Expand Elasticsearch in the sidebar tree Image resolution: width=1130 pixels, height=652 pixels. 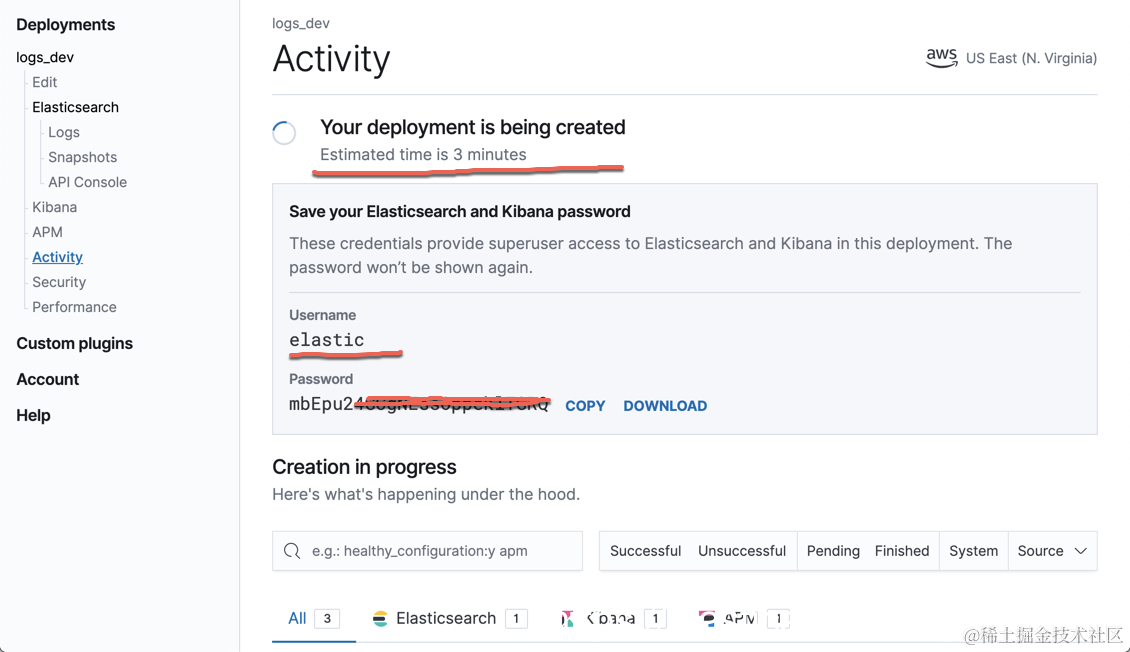[x=75, y=107]
